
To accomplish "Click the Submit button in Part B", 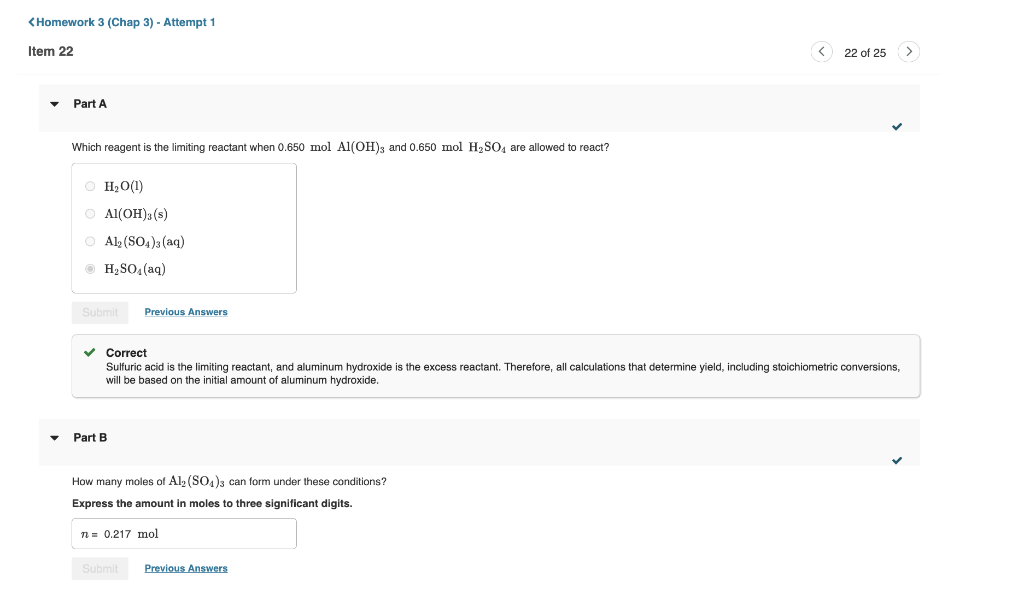I will click(100, 568).
